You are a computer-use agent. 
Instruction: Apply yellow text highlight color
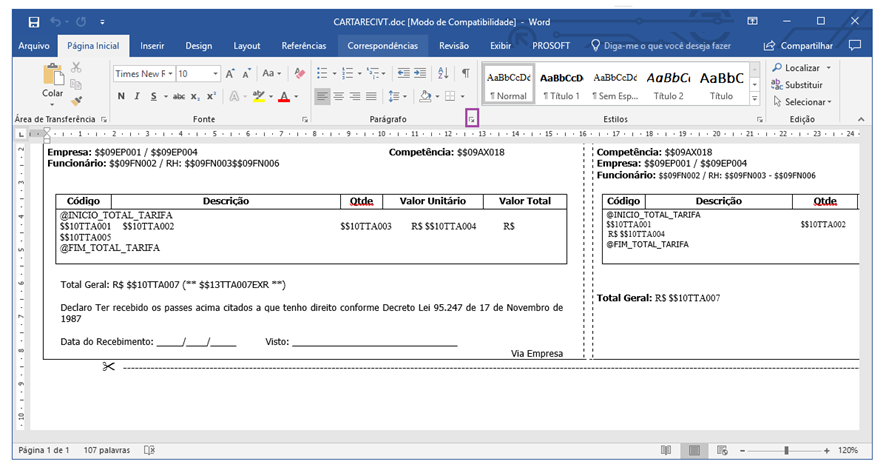click(259, 96)
